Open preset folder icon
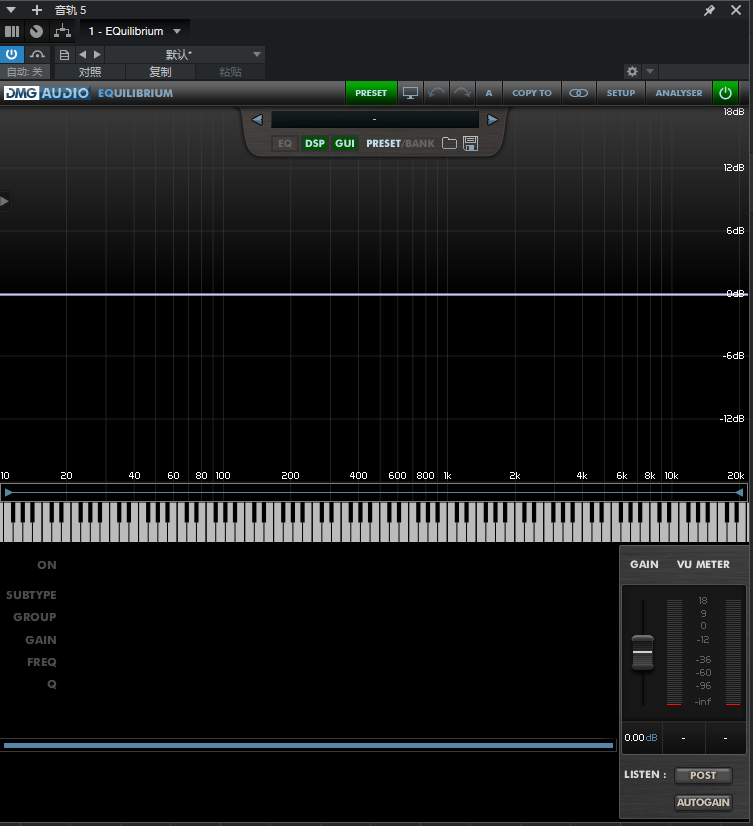Screen dimensions: 753x826 [x=449, y=143]
